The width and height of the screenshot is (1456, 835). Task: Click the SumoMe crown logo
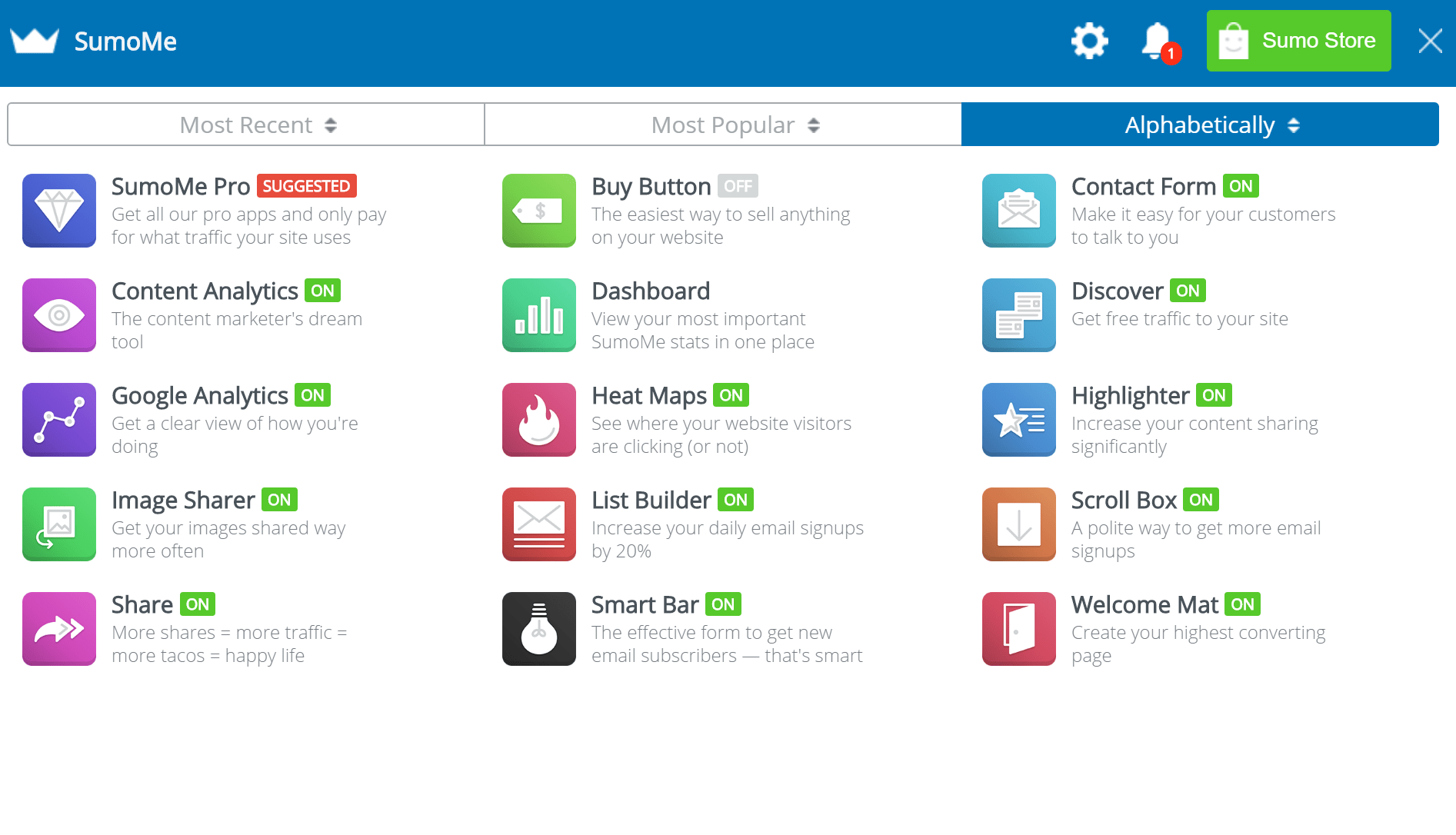click(35, 41)
